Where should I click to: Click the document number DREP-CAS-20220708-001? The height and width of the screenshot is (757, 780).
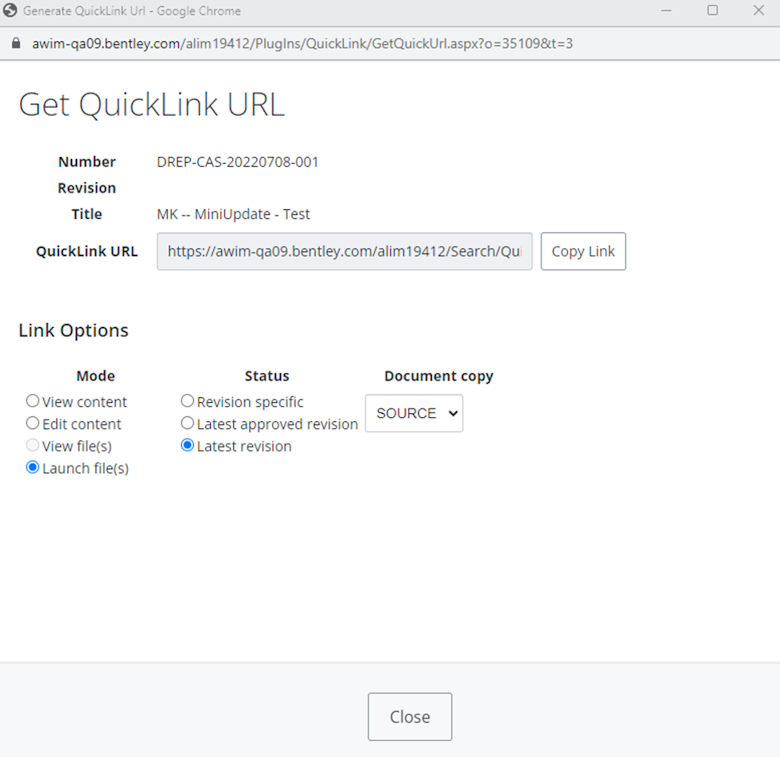click(238, 162)
